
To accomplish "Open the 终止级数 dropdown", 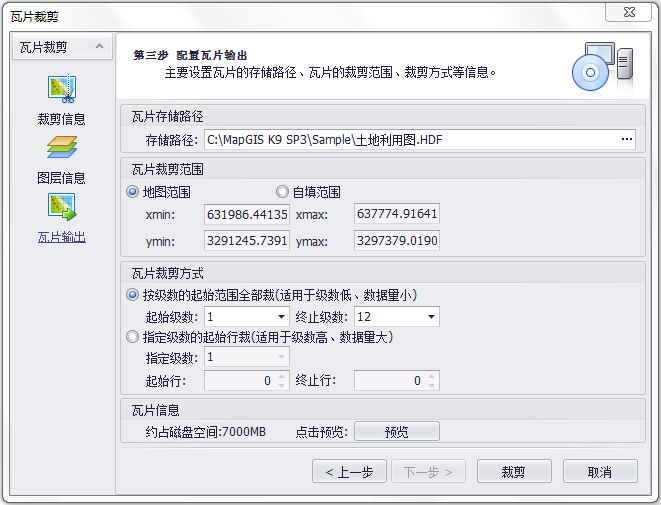I will [431, 317].
